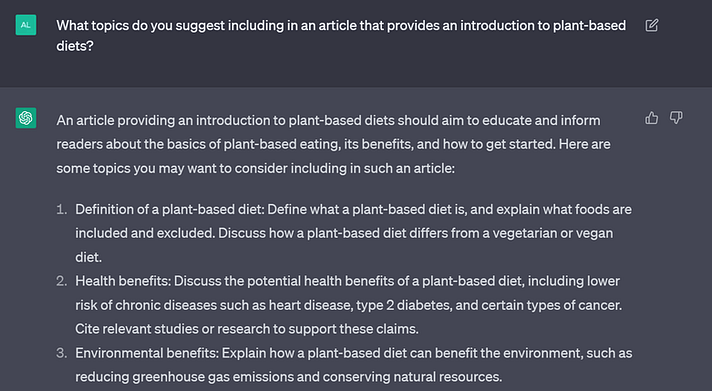712x391 pixels.
Task: Click the 'Cite relevant studies or research' sentence
Action: click(x=247, y=329)
